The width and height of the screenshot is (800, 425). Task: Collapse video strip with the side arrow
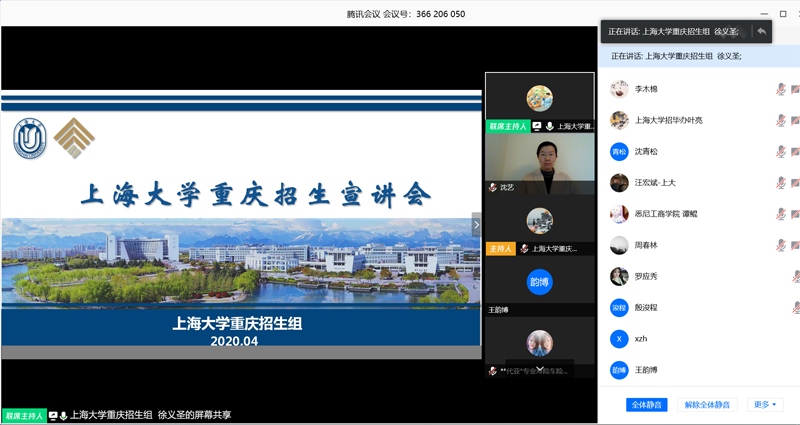pos(476,226)
